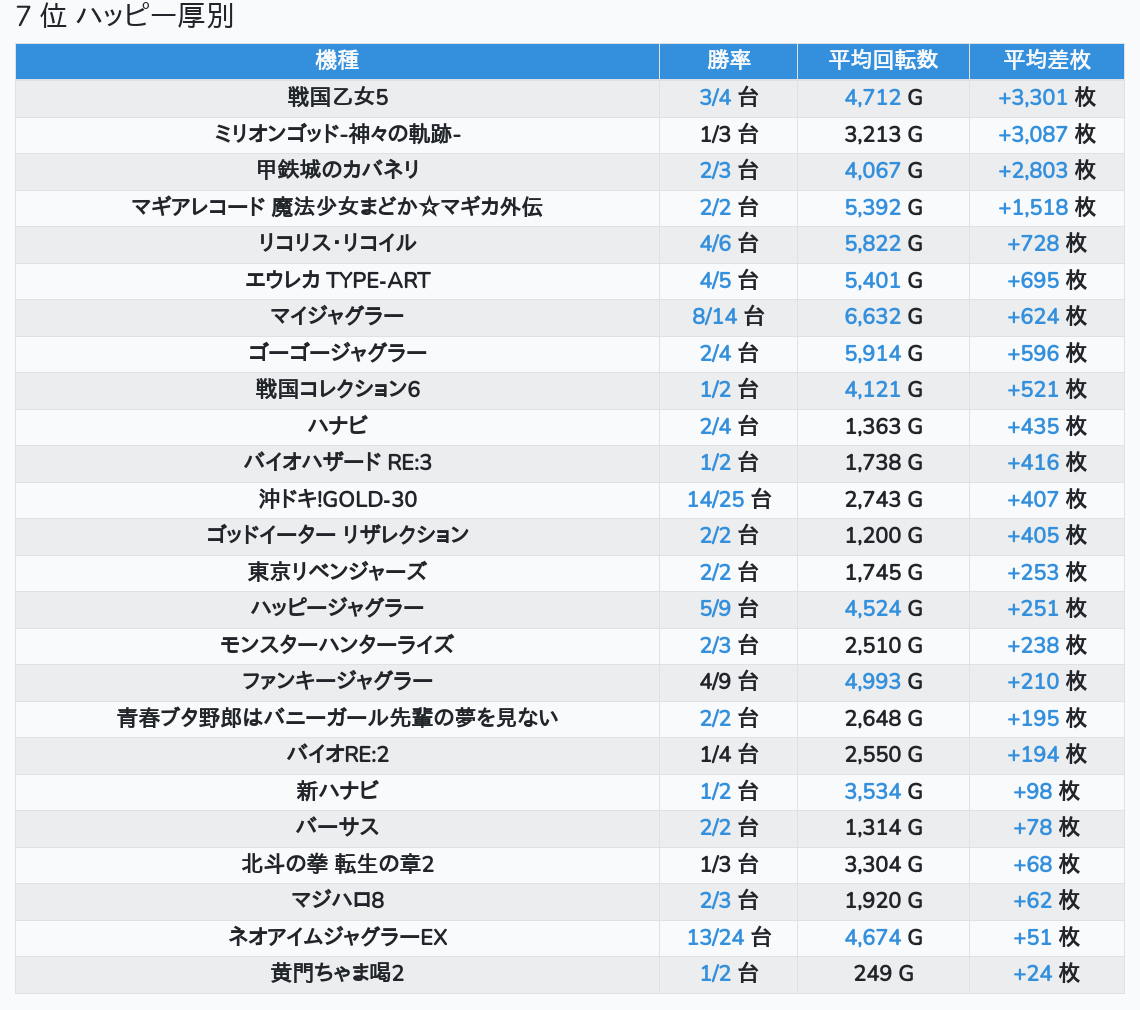Select the 戦国乙女5 machine row
This screenshot has height=1010, width=1140.
click(x=570, y=97)
